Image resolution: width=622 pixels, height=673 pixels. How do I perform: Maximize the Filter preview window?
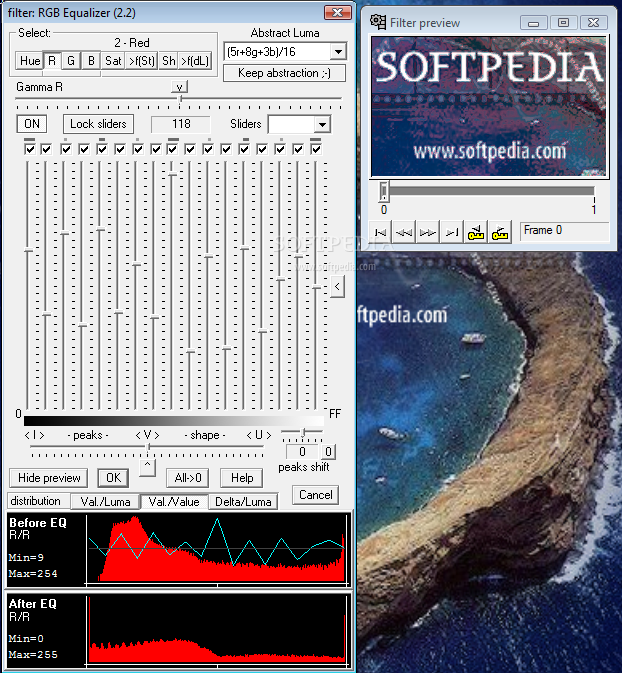click(x=563, y=22)
